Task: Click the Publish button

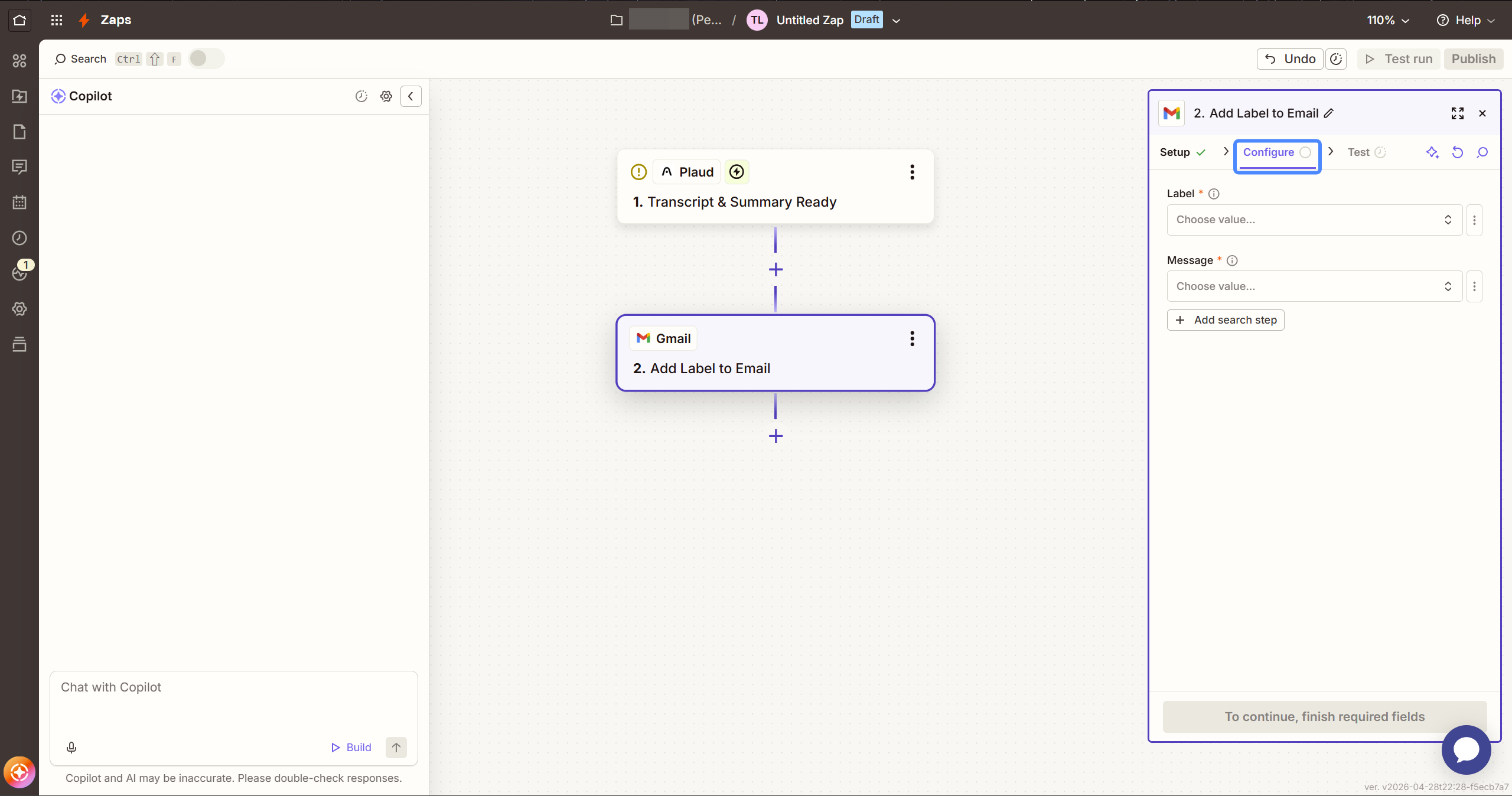Action: click(x=1474, y=59)
